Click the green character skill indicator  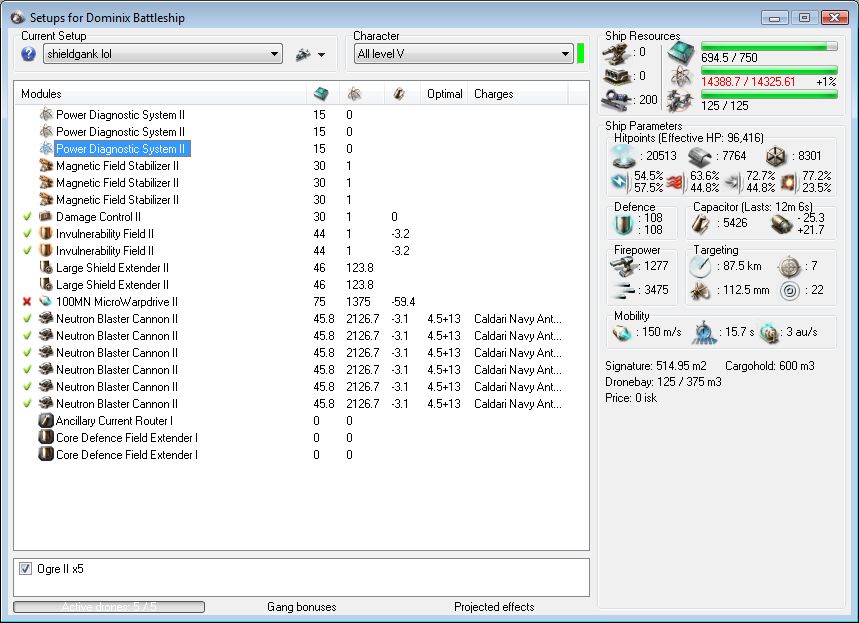tap(581, 54)
